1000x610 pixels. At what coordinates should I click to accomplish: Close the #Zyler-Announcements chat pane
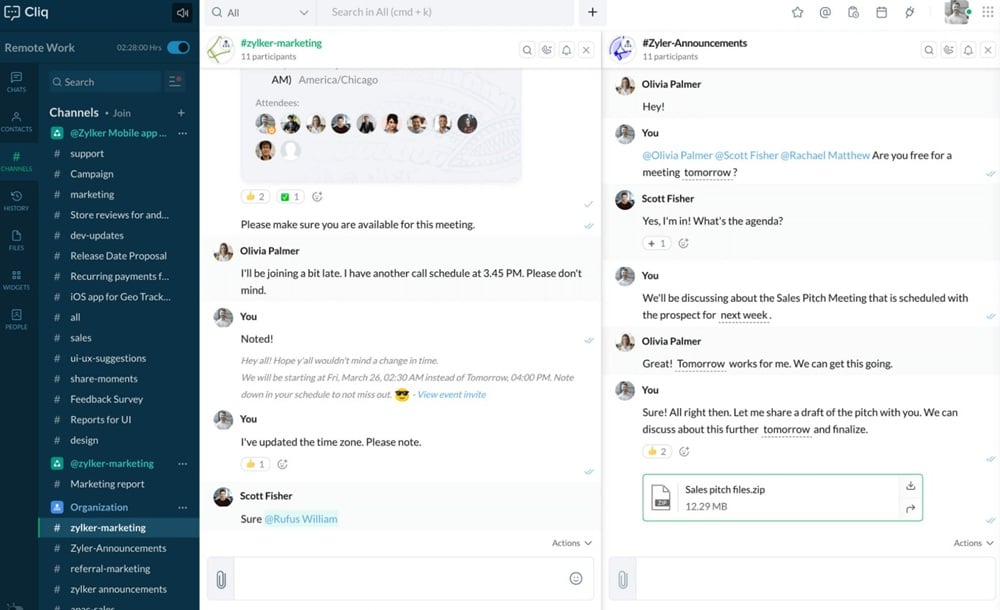[988, 50]
